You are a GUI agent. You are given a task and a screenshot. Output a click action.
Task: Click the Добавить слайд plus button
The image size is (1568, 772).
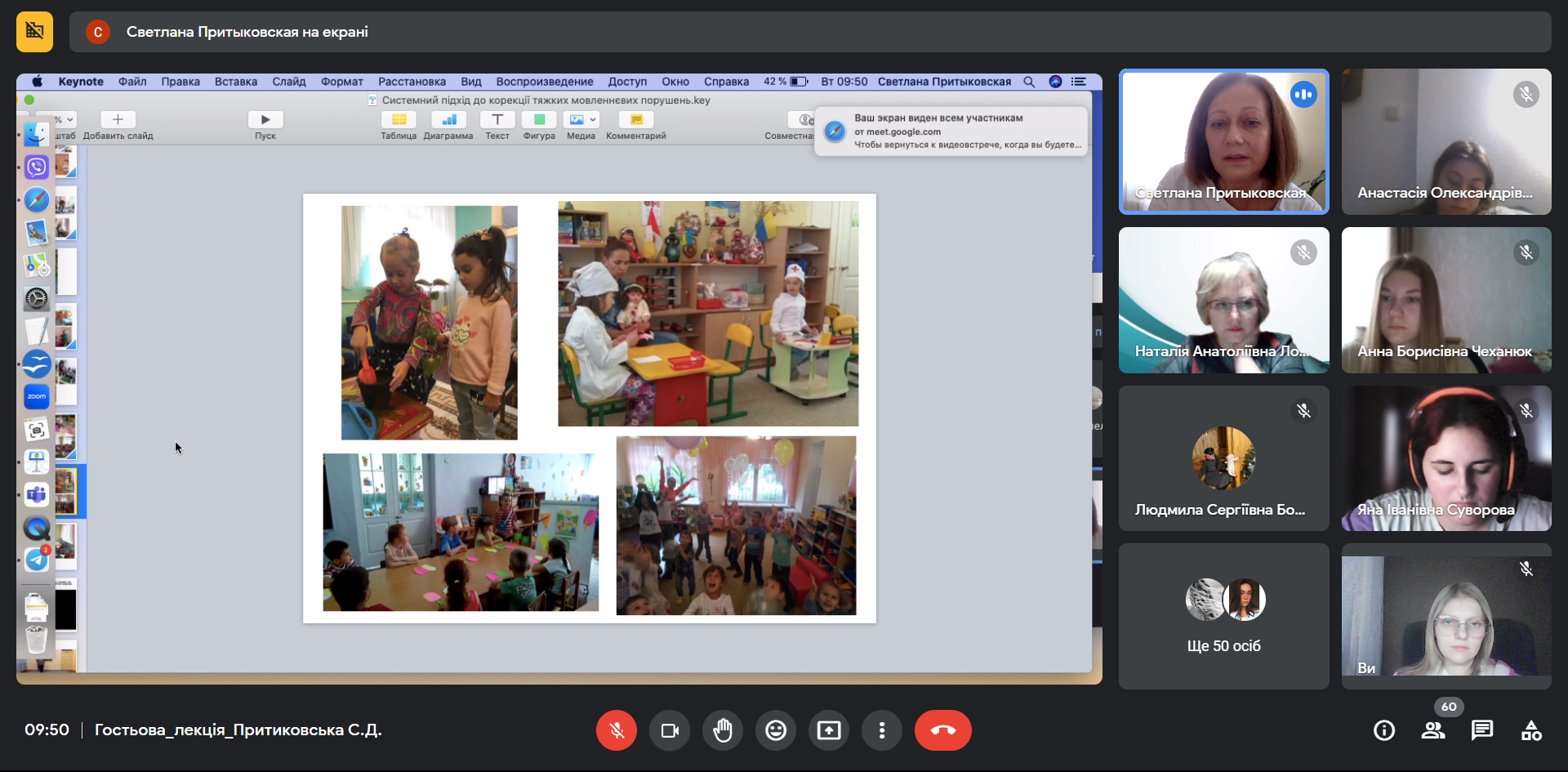pyautogui.click(x=118, y=119)
